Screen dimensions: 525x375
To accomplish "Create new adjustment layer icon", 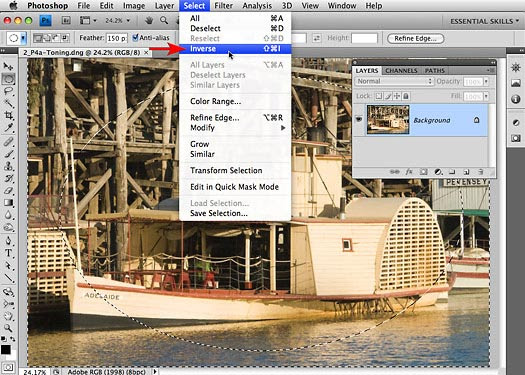I will pyautogui.click(x=438, y=172).
